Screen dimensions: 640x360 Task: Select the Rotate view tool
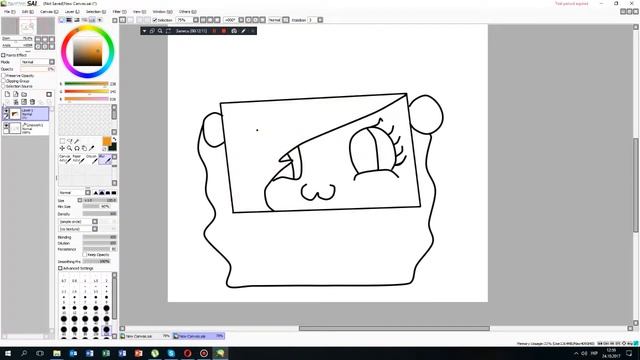(77, 148)
